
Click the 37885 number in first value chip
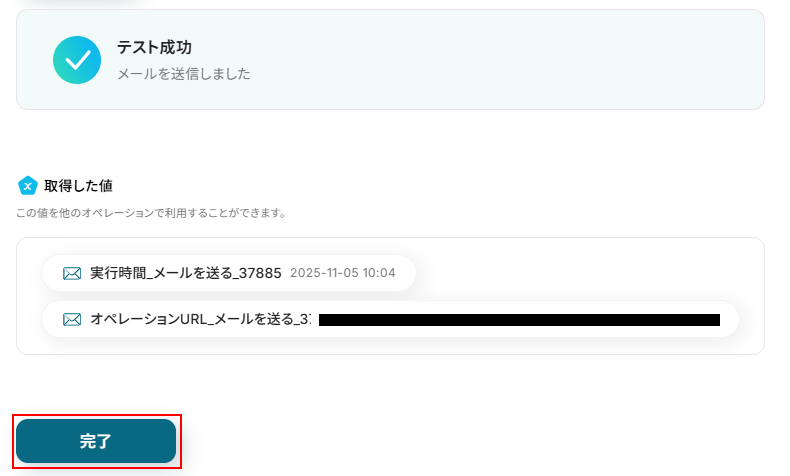coord(260,273)
